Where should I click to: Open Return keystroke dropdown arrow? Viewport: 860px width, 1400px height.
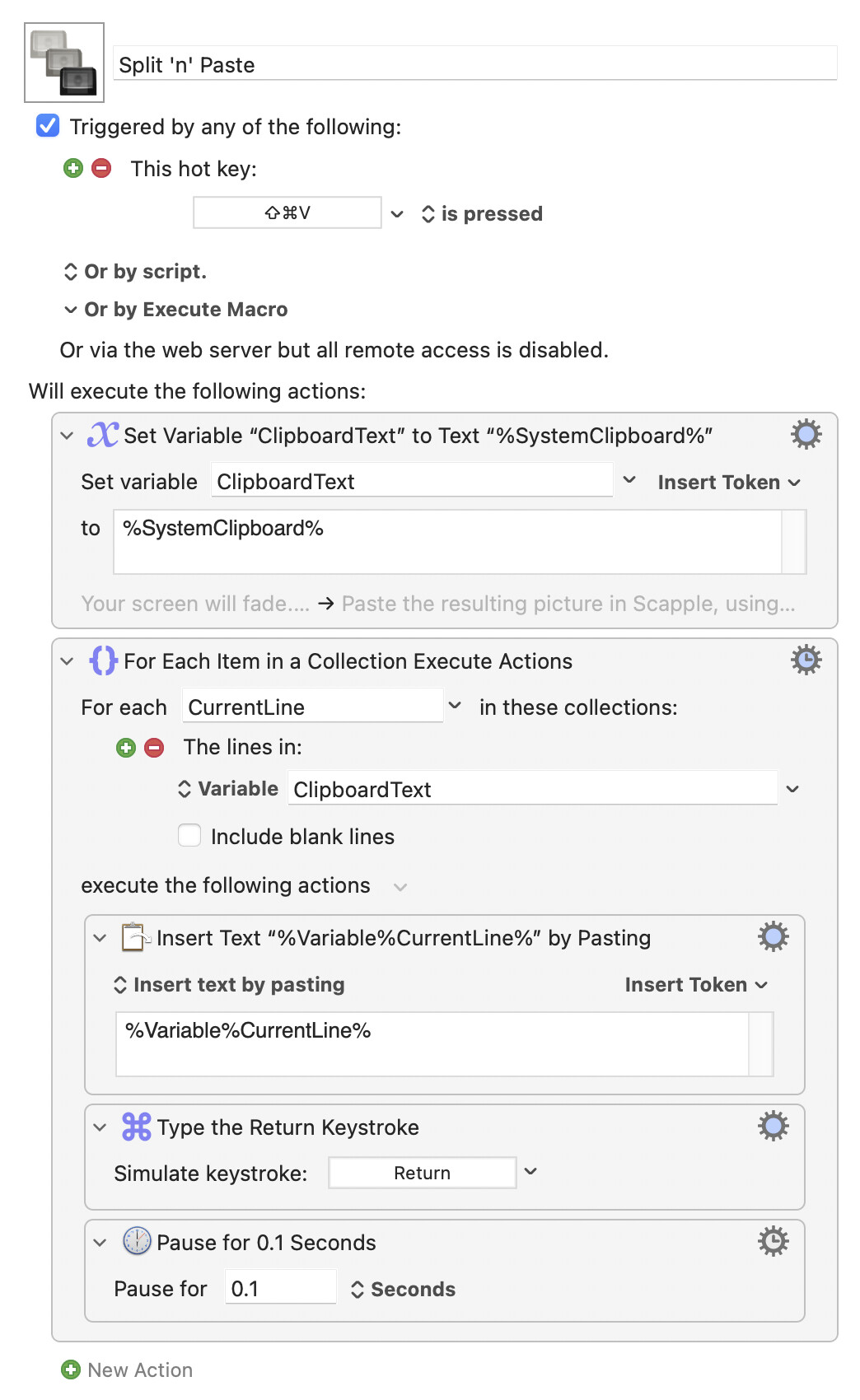point(530,1172)
